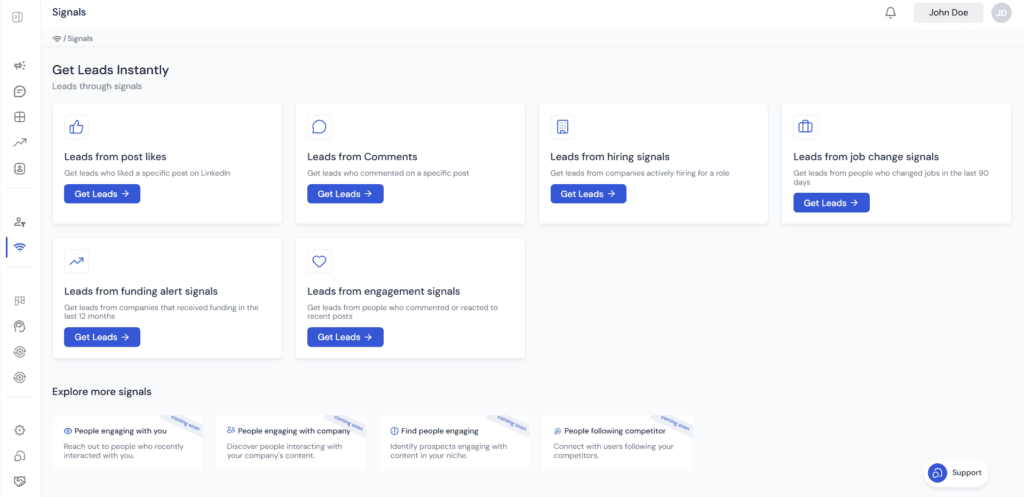Viewport: 1024px width, 497px height.
Task: Open the megaphone campaigns icon in sidebar
Action: click(20, 66)
